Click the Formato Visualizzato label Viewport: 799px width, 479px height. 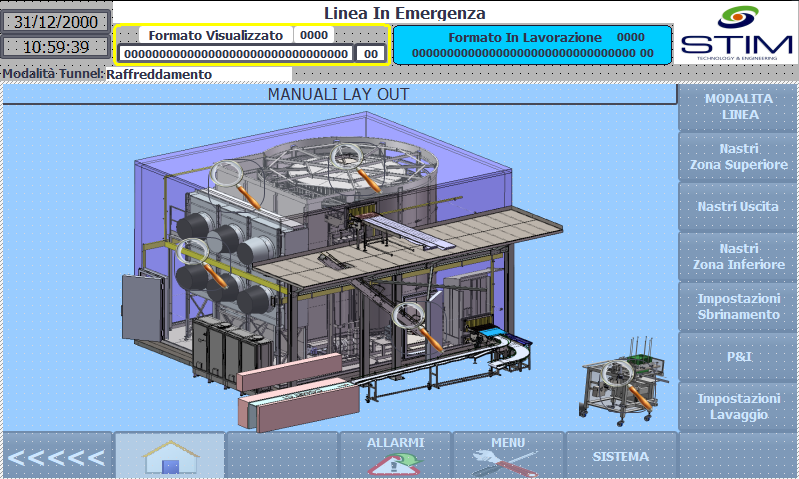(216, 35)
